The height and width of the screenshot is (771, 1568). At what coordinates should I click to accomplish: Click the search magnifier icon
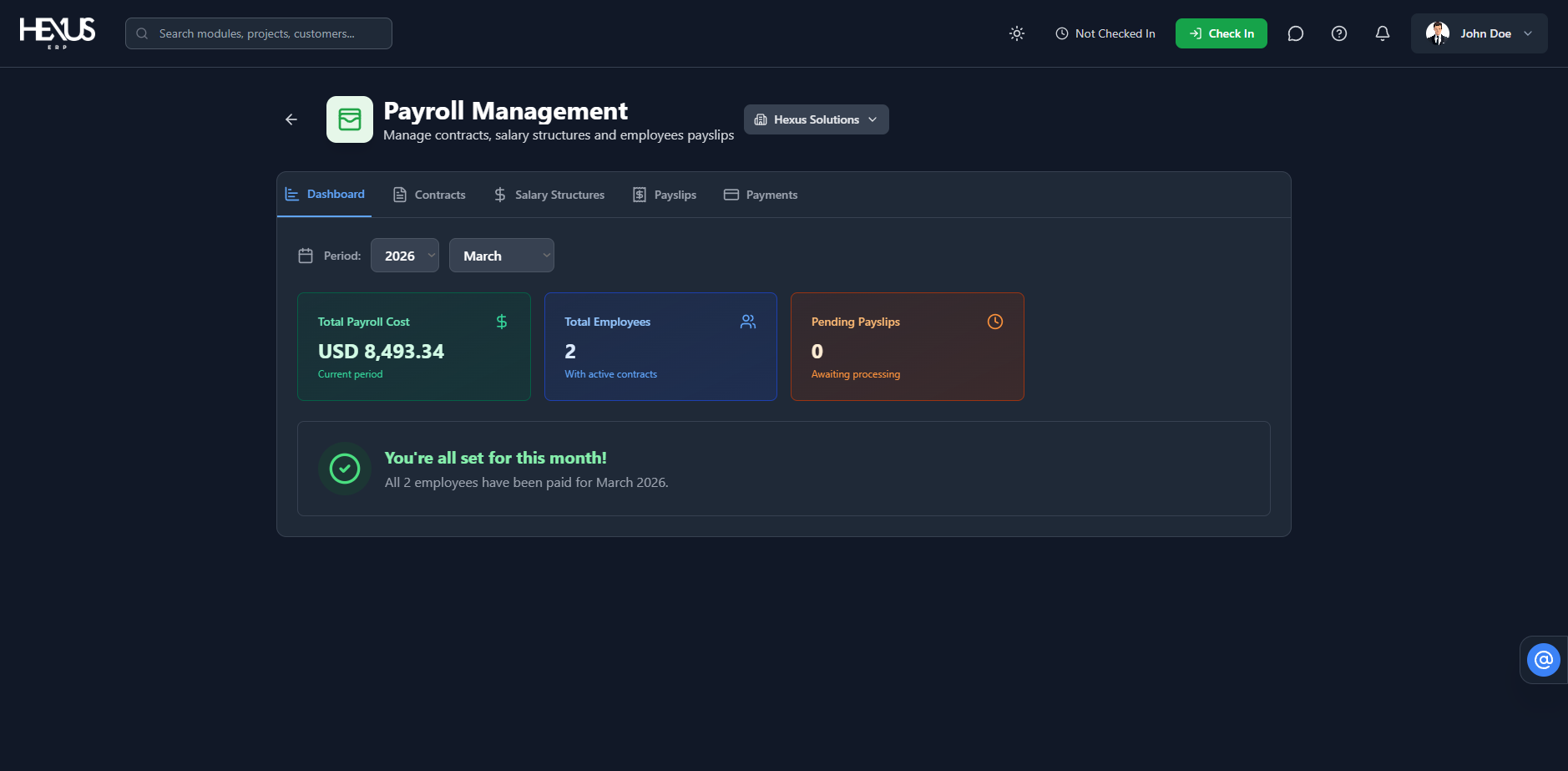[142, 33]
